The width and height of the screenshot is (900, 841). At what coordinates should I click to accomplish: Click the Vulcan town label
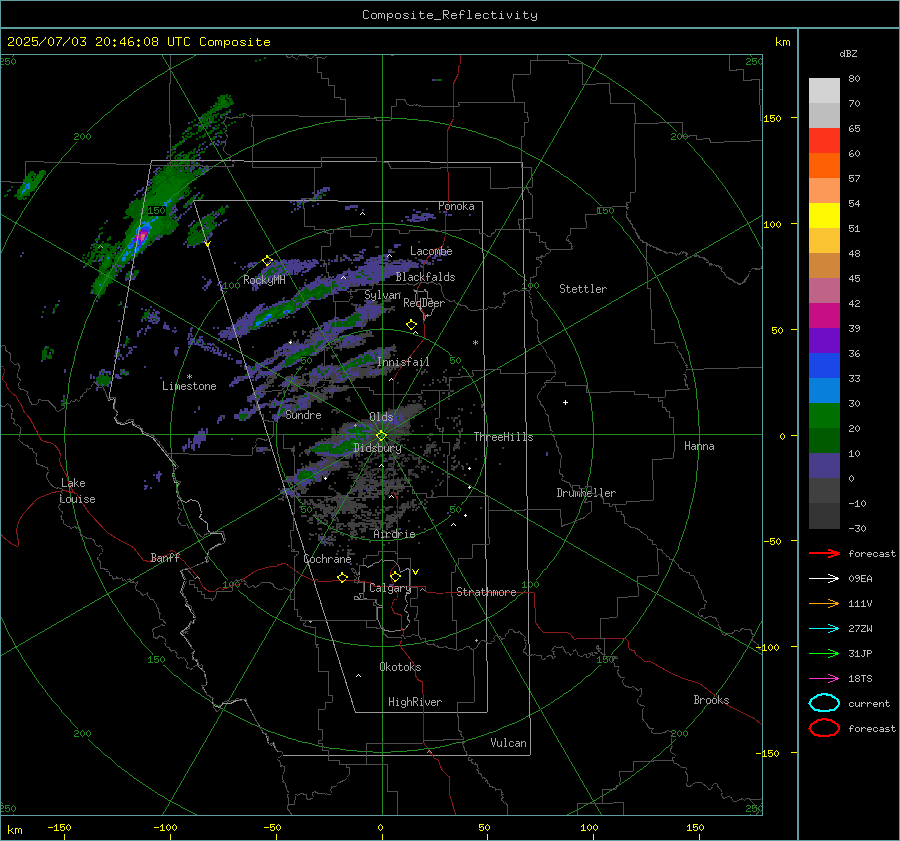point(508,743)
